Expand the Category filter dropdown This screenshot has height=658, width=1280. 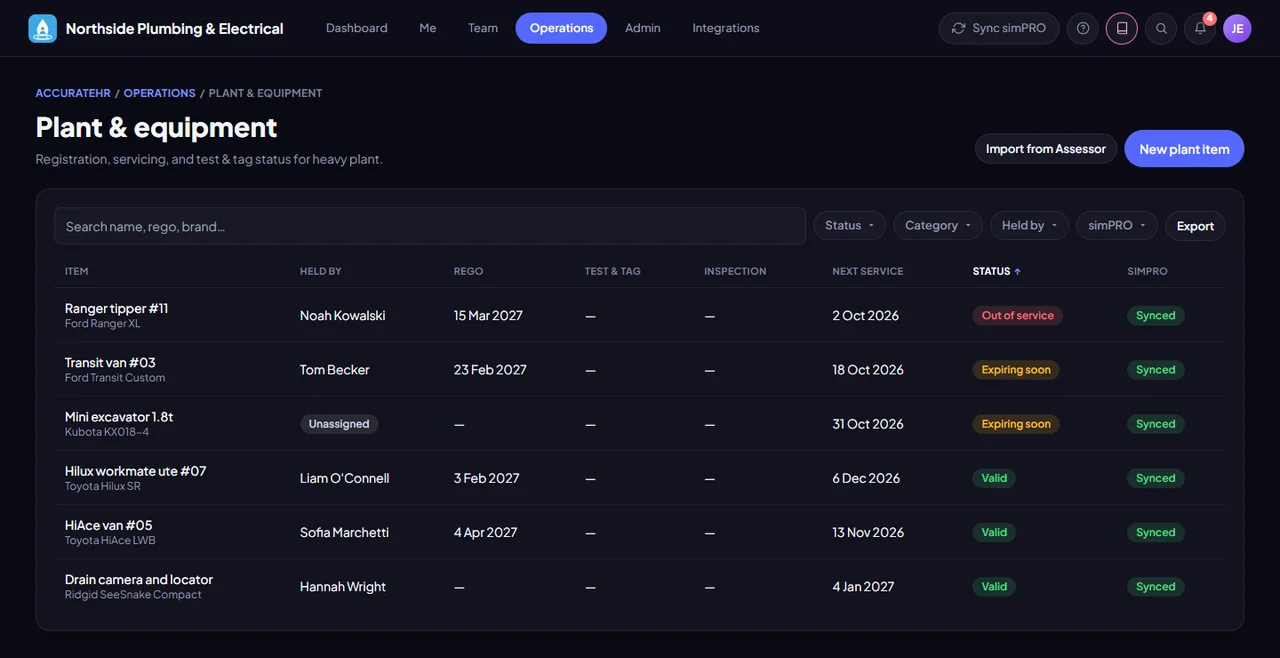tap(938, 226)
